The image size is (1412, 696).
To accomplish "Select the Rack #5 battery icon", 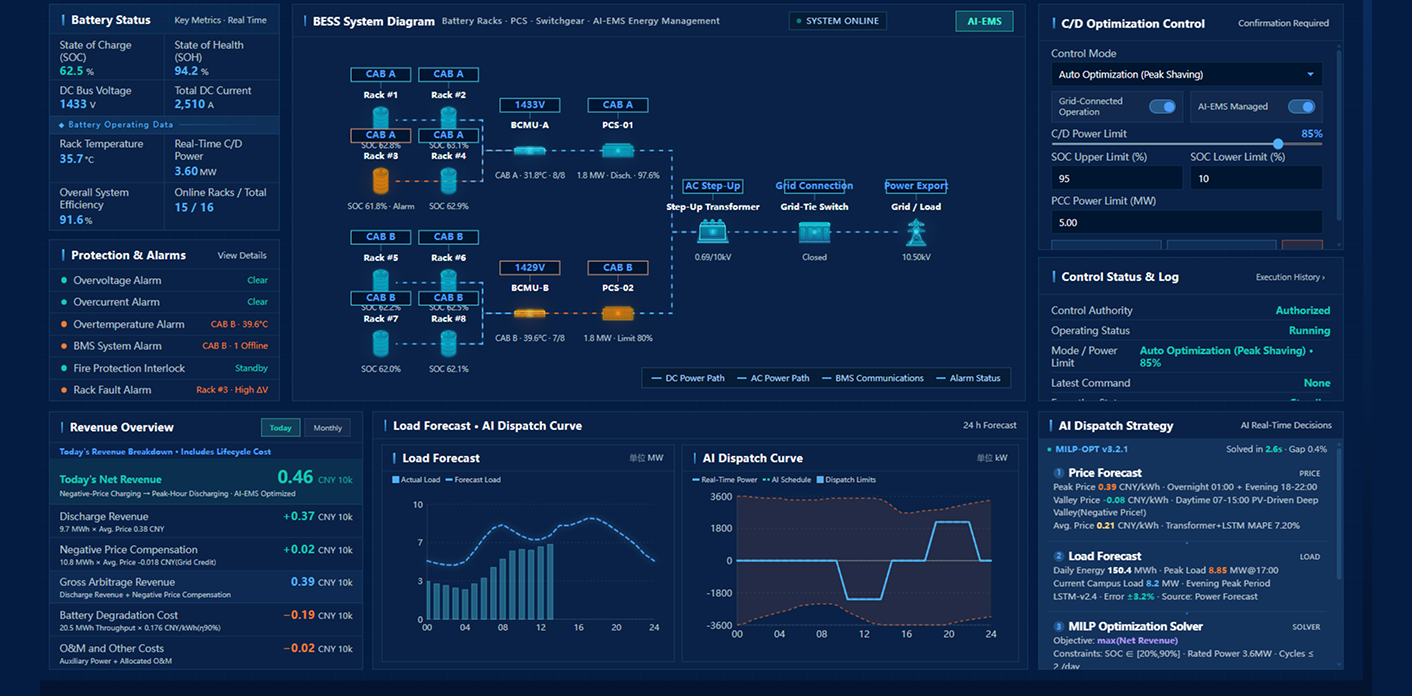I will coord(380,281).
